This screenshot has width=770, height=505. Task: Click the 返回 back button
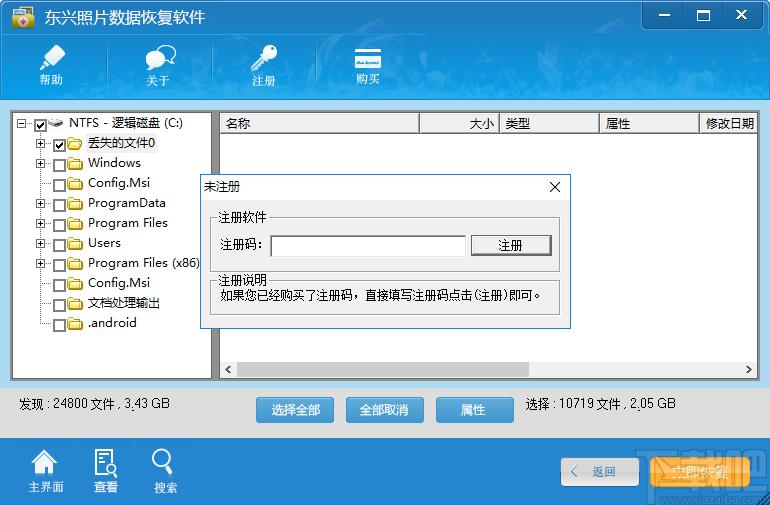[x=600, y=472]
